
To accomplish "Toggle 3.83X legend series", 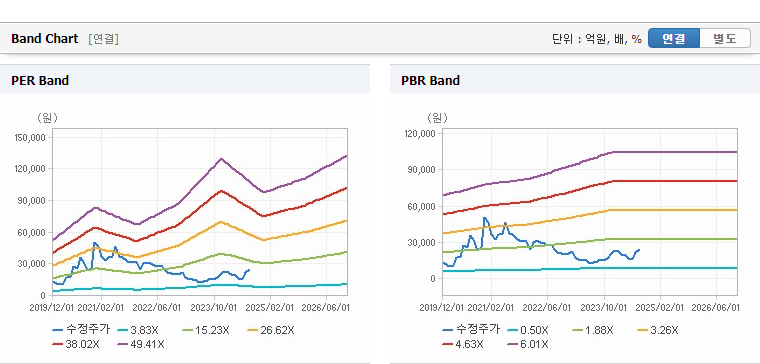I will point(138,331).
